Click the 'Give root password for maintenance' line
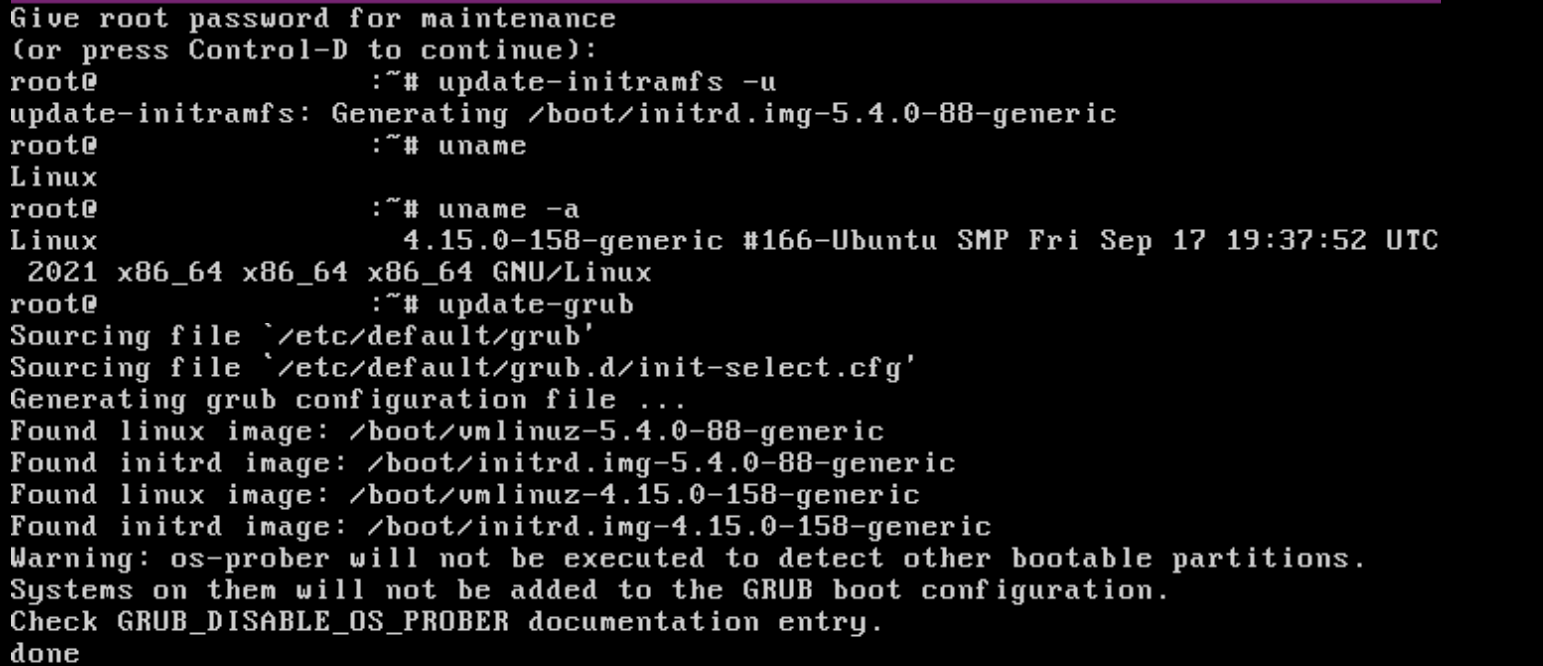 pos(313,18)
